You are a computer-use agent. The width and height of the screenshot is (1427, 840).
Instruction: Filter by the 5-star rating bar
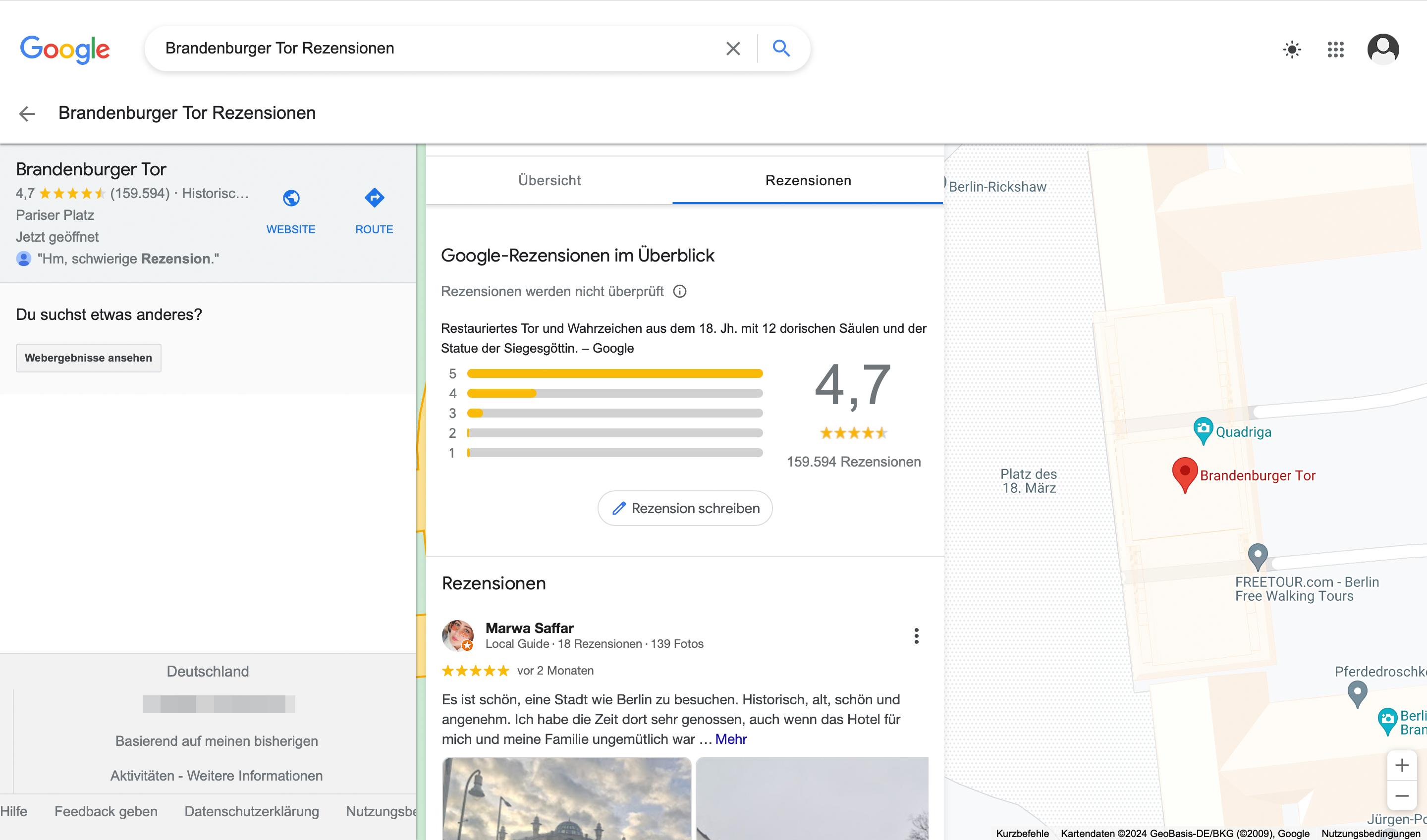pos(614,373)
